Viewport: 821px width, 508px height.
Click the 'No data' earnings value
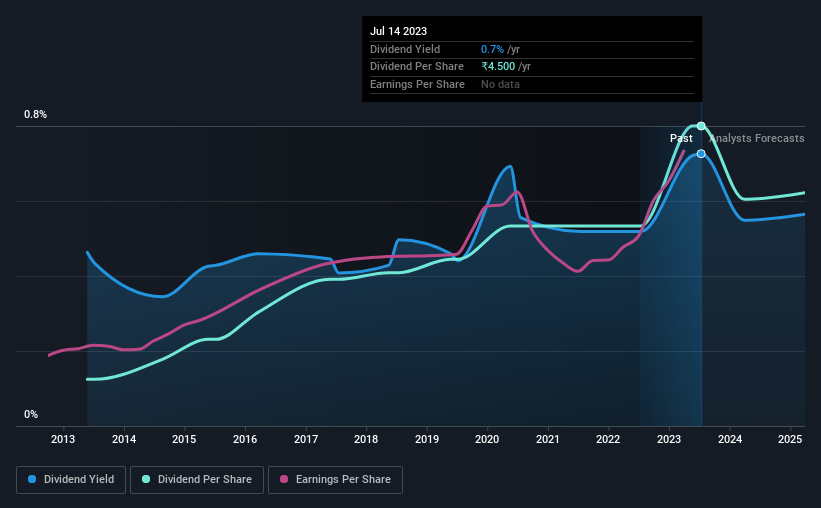click(x=500, y=84)
